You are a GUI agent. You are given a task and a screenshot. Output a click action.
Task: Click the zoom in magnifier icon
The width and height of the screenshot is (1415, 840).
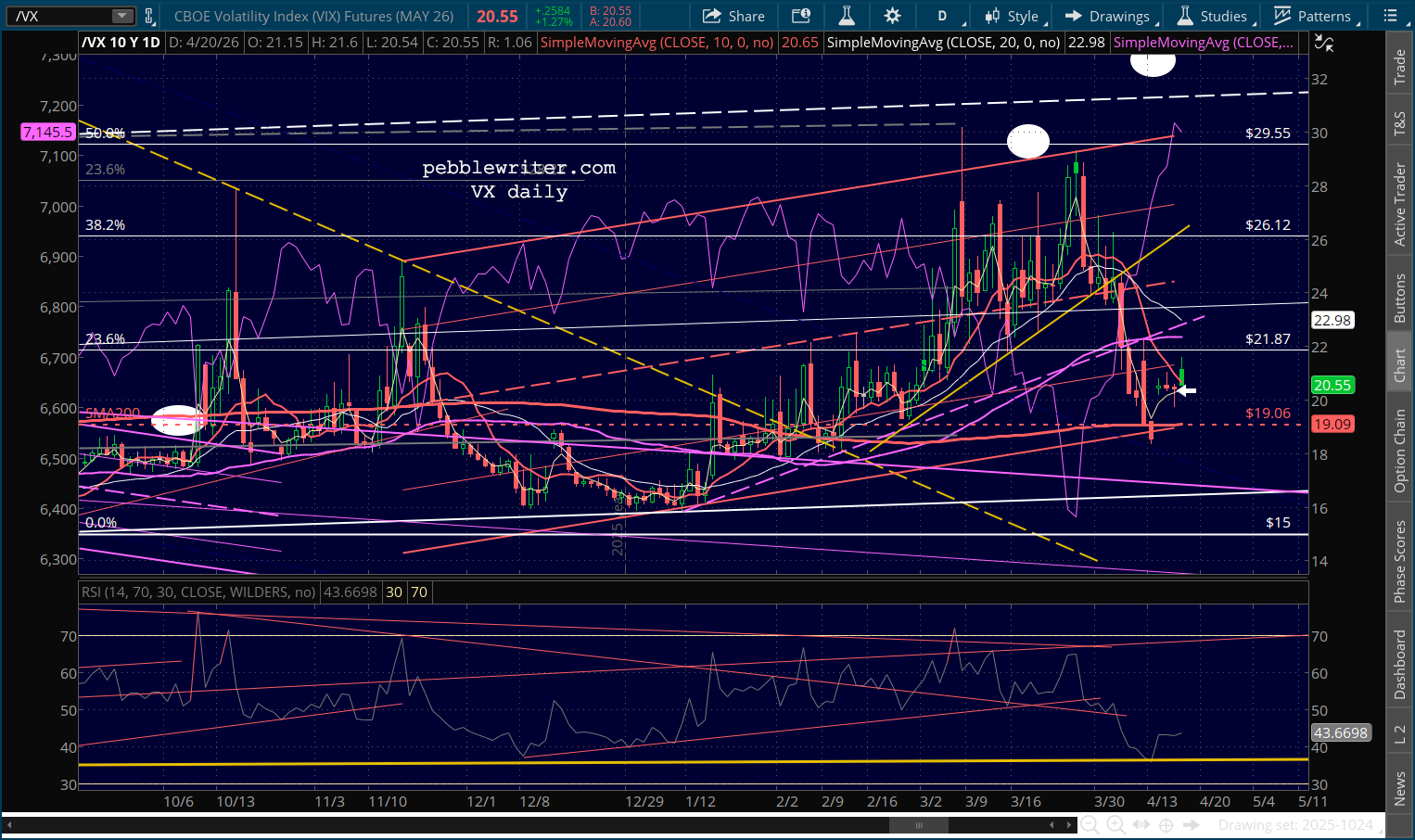(x=1115, y=824)
